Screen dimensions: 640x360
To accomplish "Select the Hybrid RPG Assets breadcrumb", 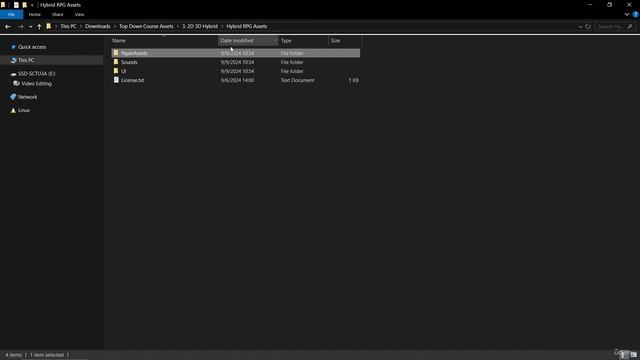I will click(x=247, y=26).
